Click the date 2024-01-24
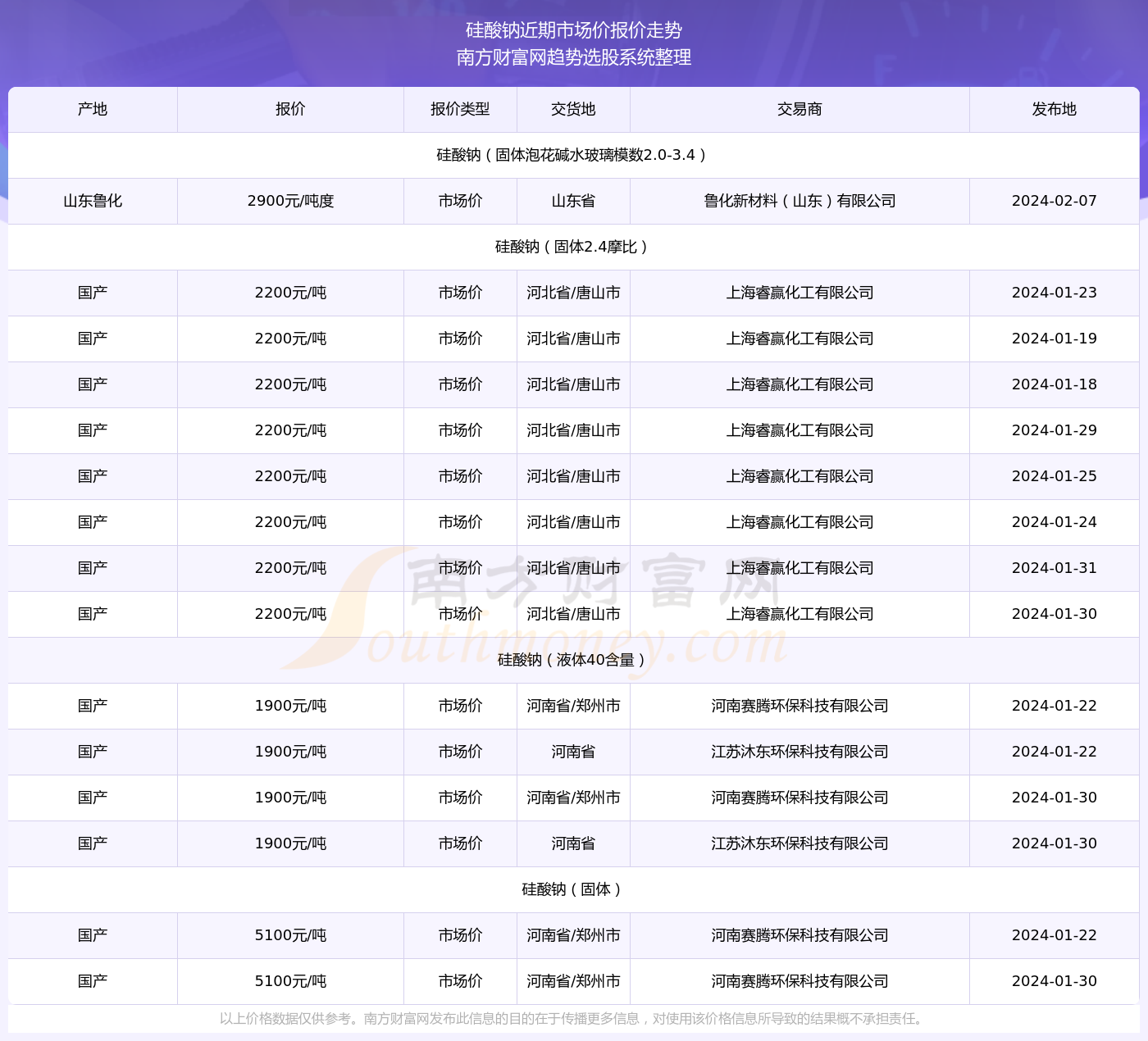 pos(1055,522)
